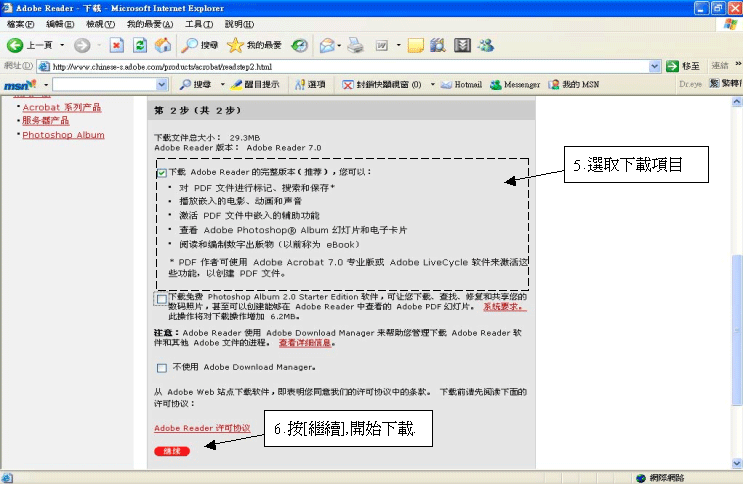Image resolution: width=743 pixels, height=484 pixels.
Task: Open Hotmail from MSN toolbar
Action: click(x=462, y=85)
